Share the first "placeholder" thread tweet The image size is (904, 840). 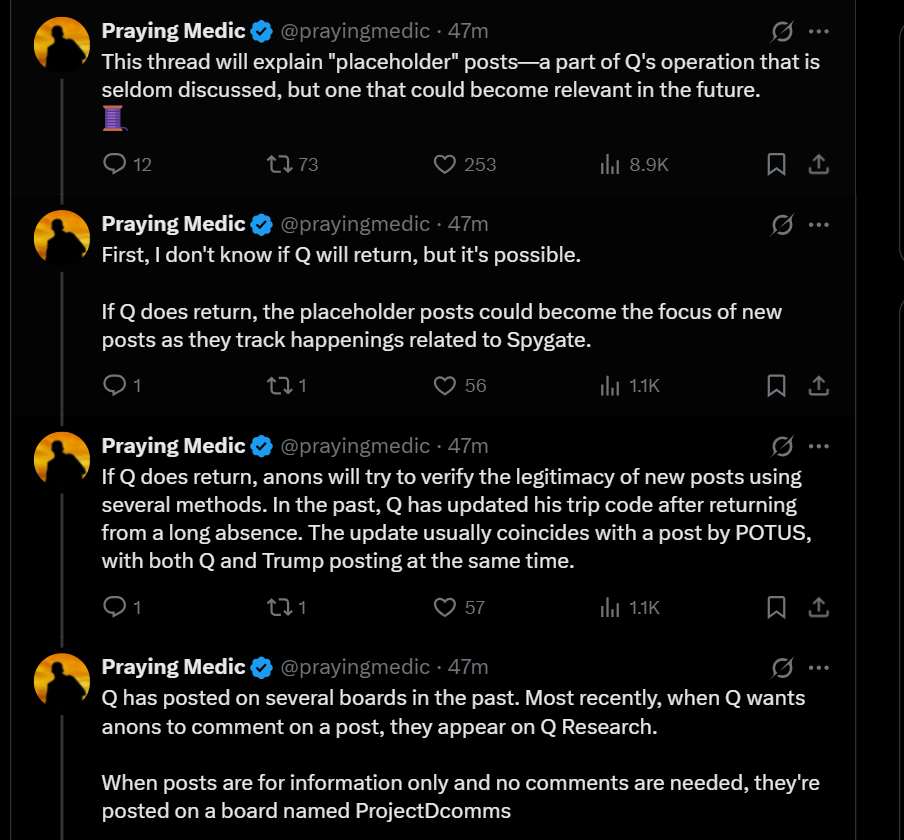click(818, 164)
